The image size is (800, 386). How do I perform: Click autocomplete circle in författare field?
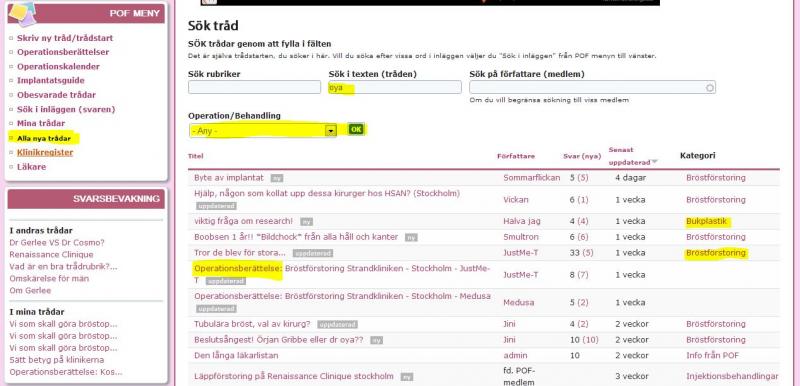pos(710,88)
